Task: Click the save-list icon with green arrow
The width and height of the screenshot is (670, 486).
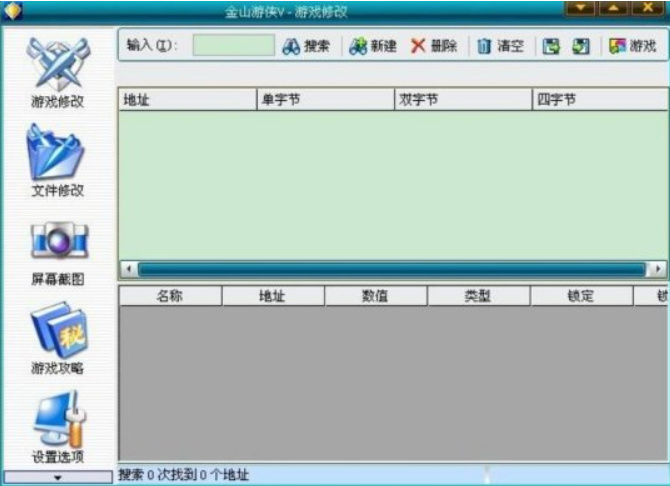Action: tap(551, 46)
